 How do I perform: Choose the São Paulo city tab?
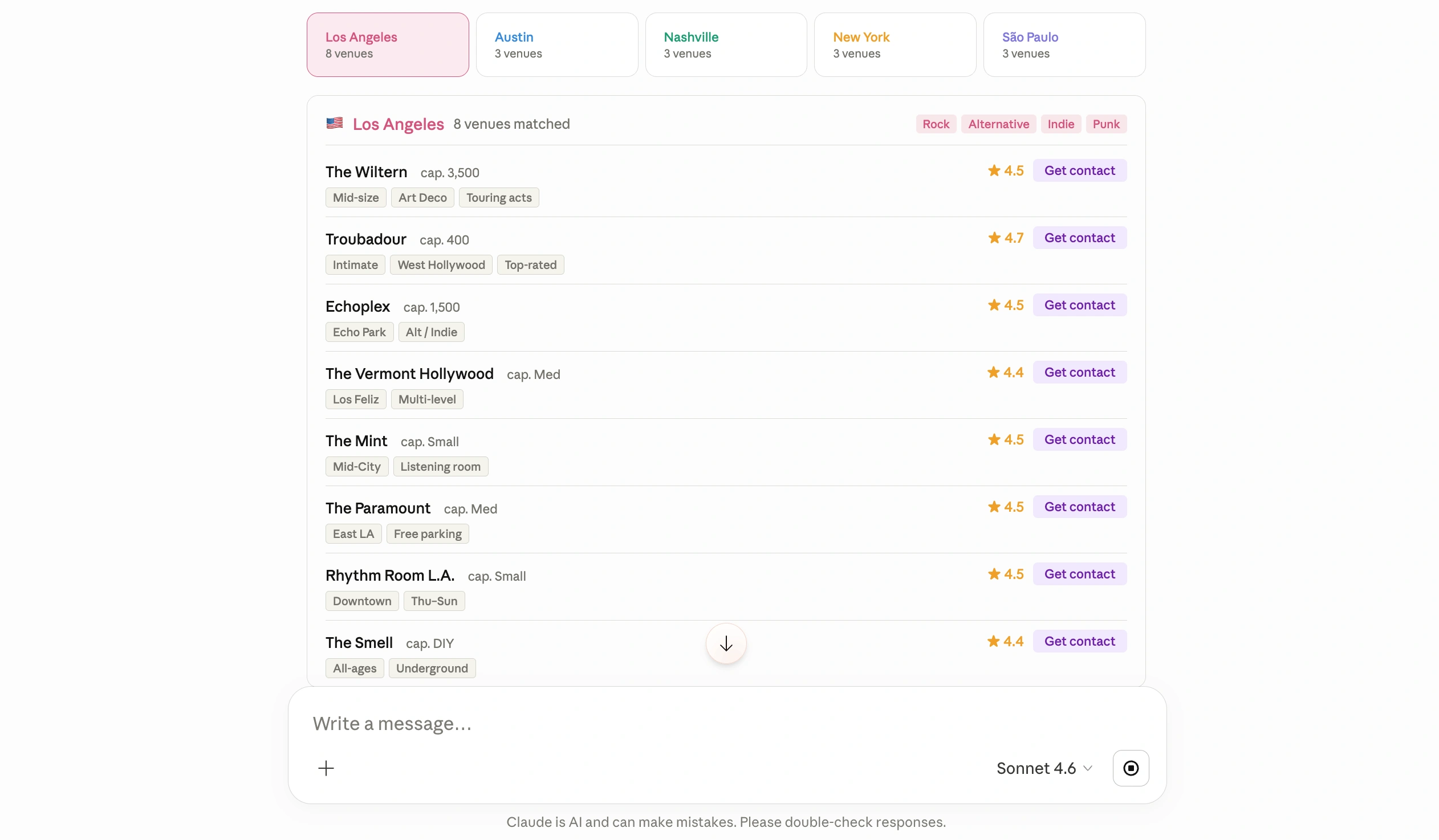pyautogui.click(x=1064, y=44)
